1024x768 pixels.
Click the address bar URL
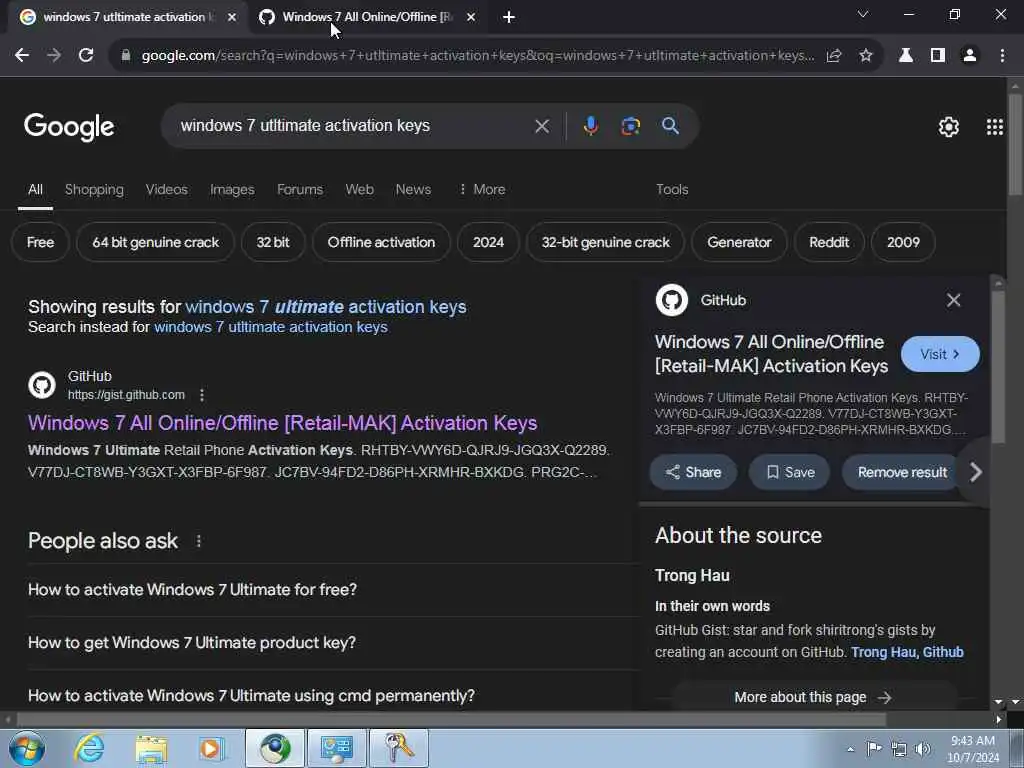(478, 56)
